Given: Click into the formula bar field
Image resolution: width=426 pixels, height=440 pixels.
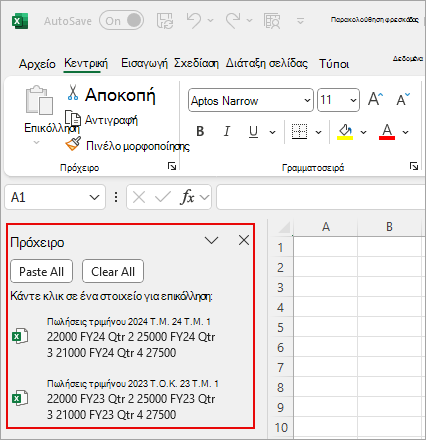Looking at the screenshot, I should tap(321, 197).
